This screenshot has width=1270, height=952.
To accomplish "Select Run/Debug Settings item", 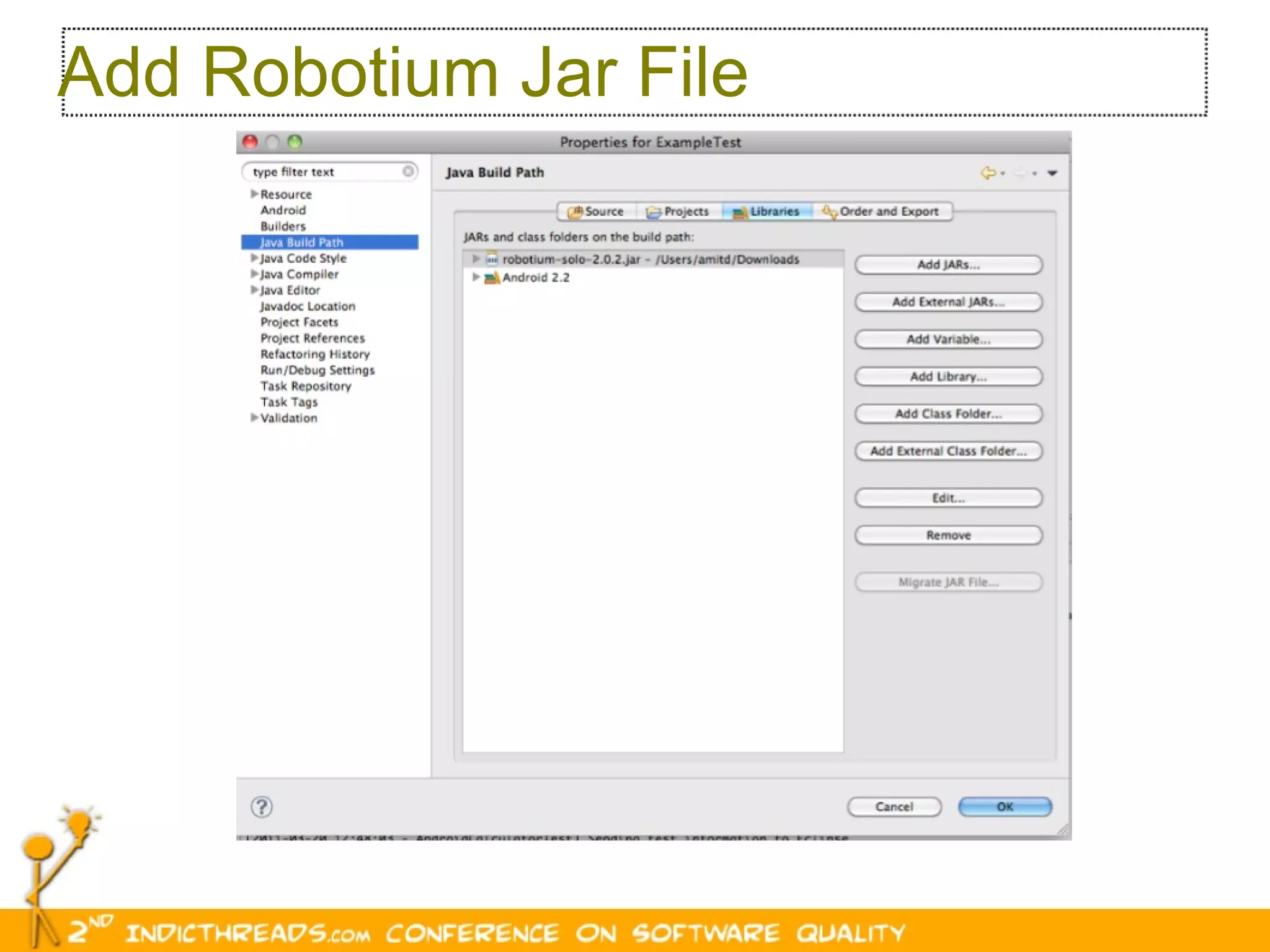I will point(318,371).
